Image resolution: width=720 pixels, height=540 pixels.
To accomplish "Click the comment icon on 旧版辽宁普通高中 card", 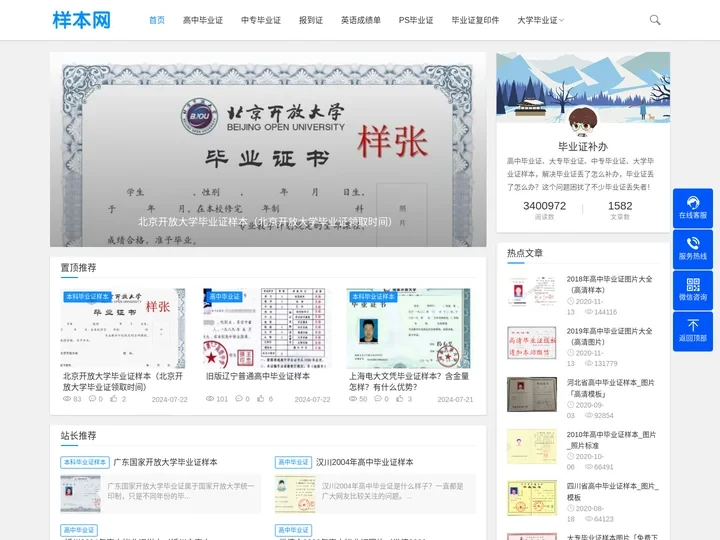I will point(239,399).
